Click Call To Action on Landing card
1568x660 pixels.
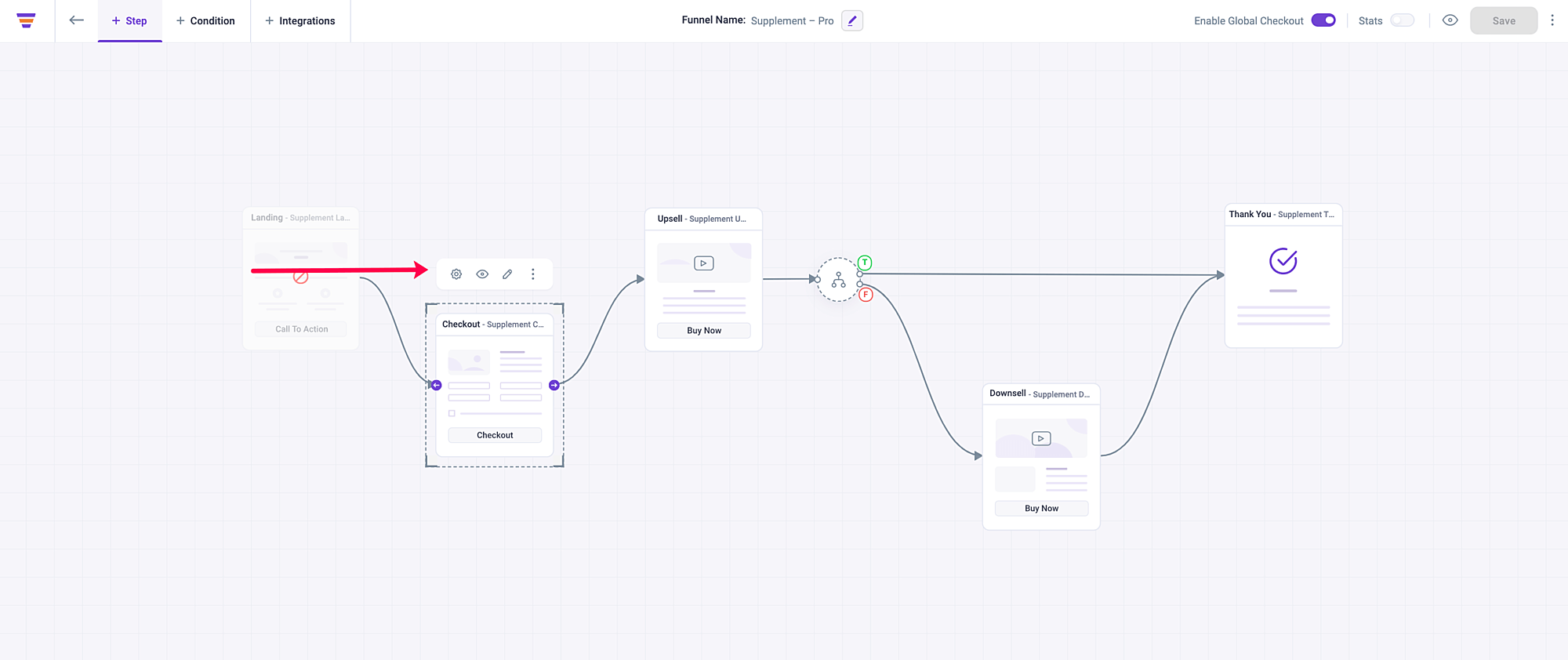pos(301,329)
